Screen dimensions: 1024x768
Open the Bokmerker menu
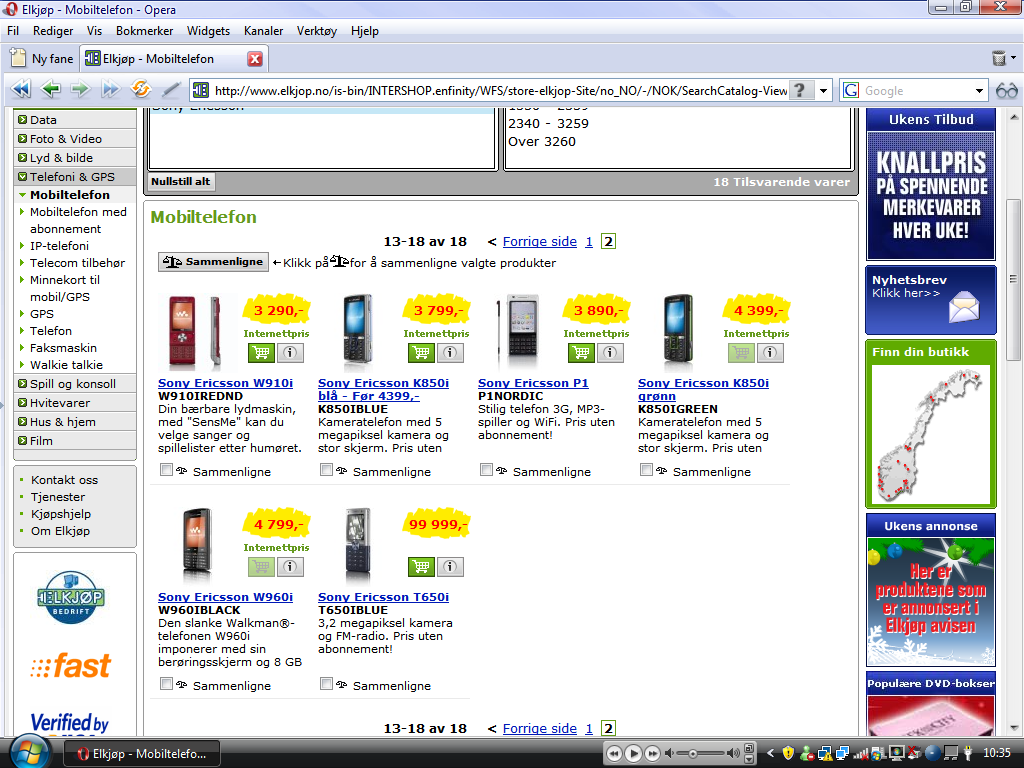pos(144,31)
